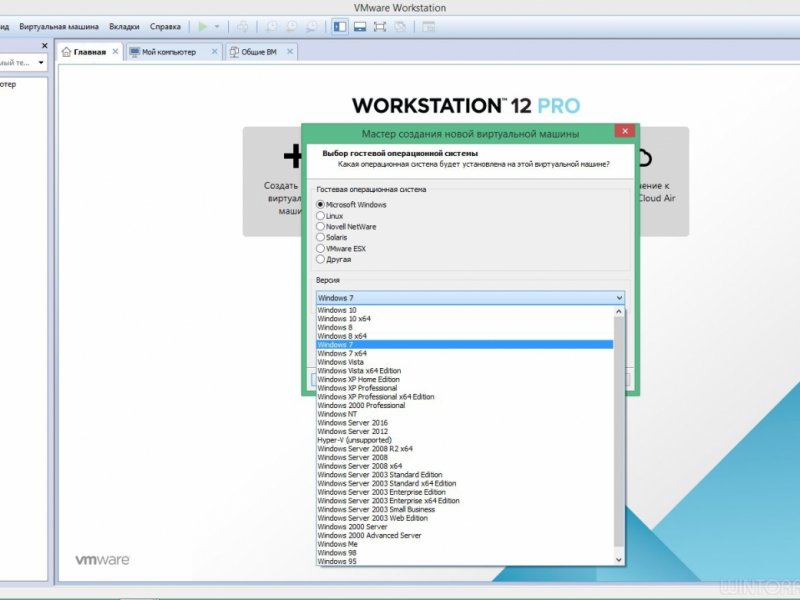The height and width of the screenshot is (600, 800).
Task: Open the library search dropdown arrow
Action: 41,63
